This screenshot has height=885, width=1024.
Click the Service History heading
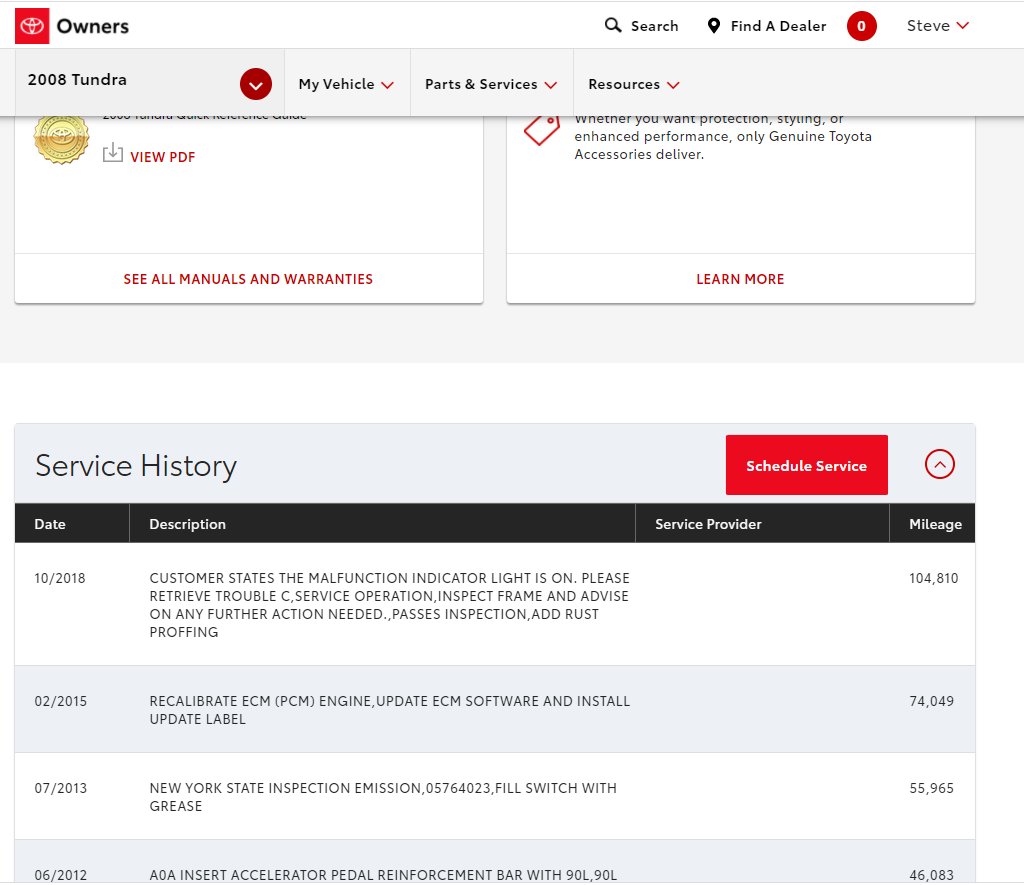(136, 466)
